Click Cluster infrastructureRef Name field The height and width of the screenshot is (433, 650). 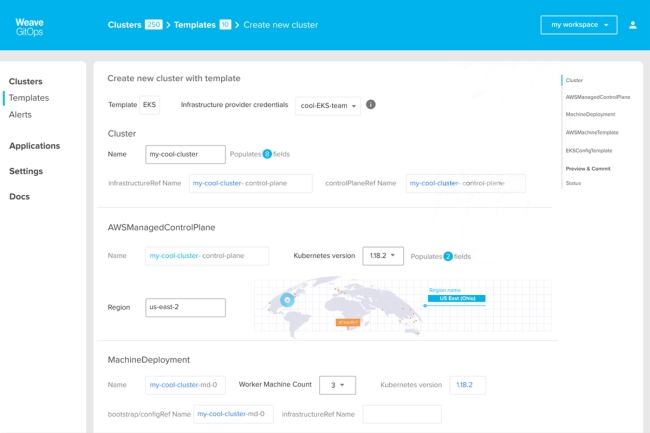click(x=251, y=184)
